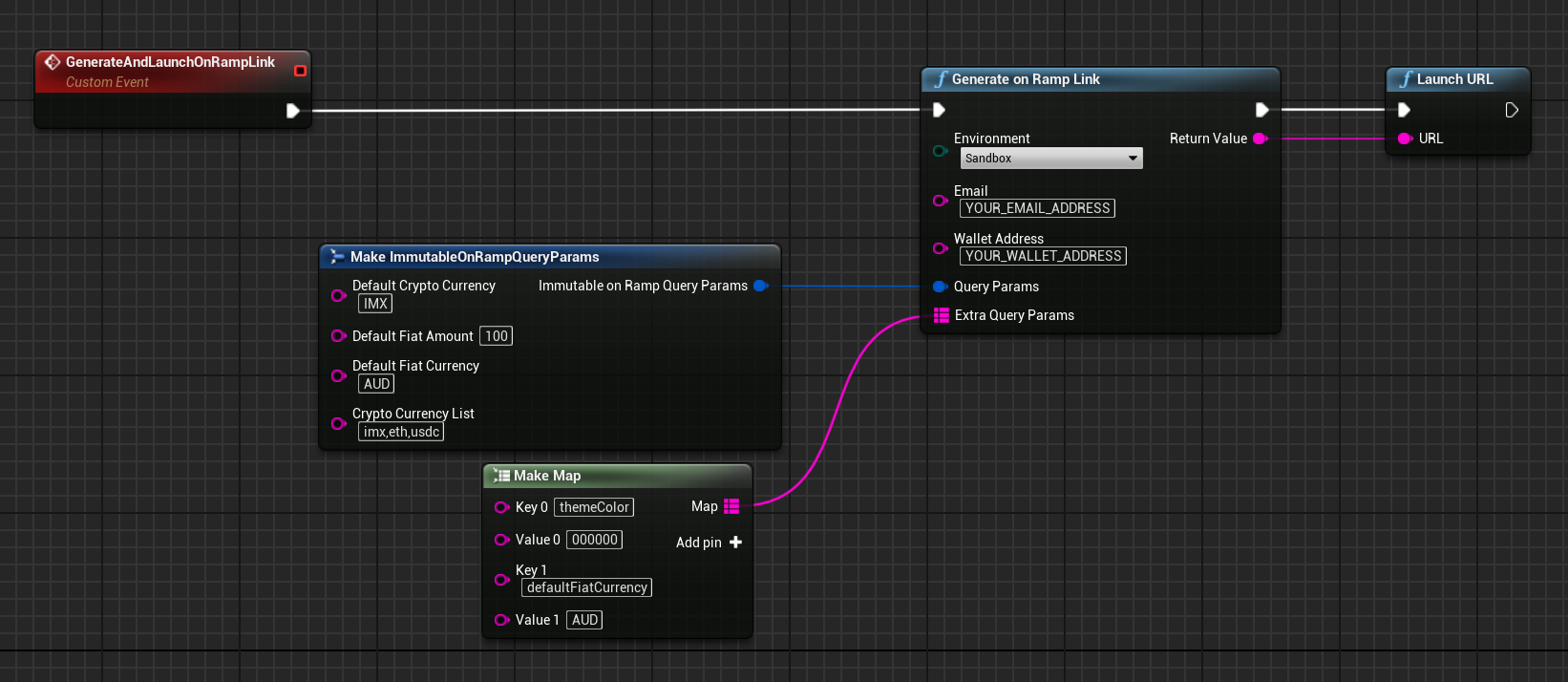Click the Make ImmutableOnRampQueryParams struct icon

tap(336, 257)
